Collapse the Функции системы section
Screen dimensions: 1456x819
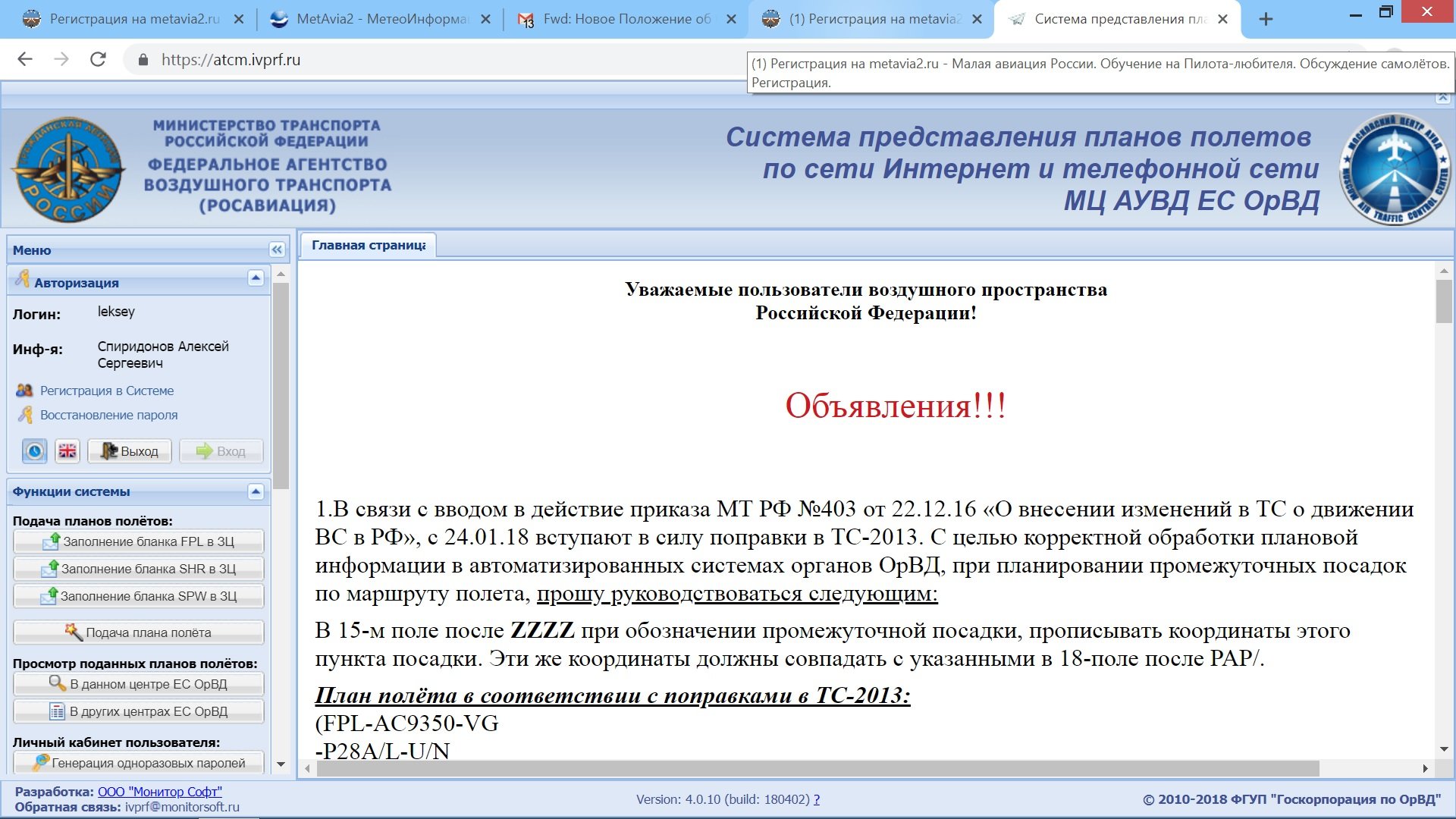pyautogui.click(x=256, y=491)
